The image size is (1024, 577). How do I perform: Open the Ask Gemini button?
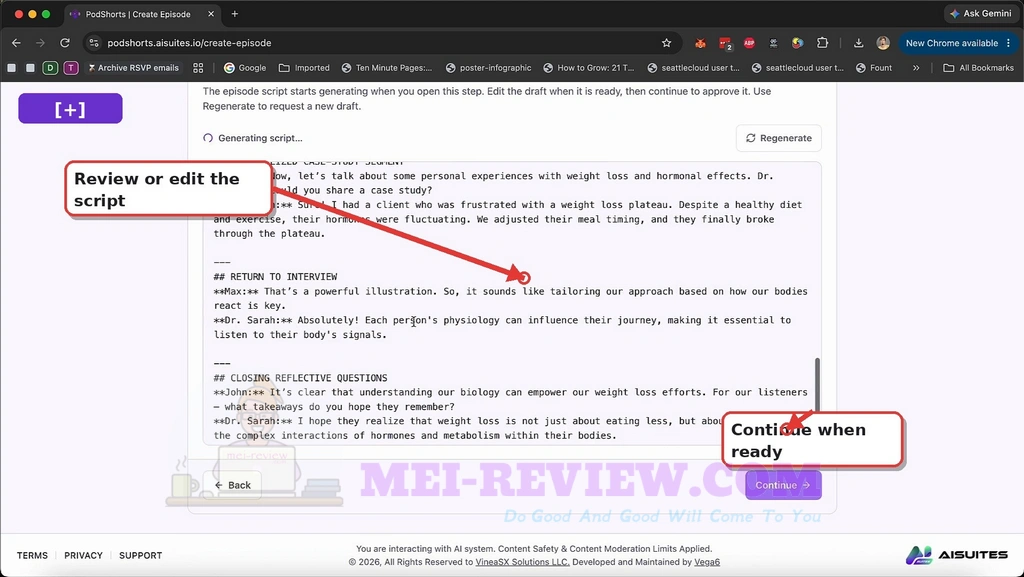click(x=980, y=14)
